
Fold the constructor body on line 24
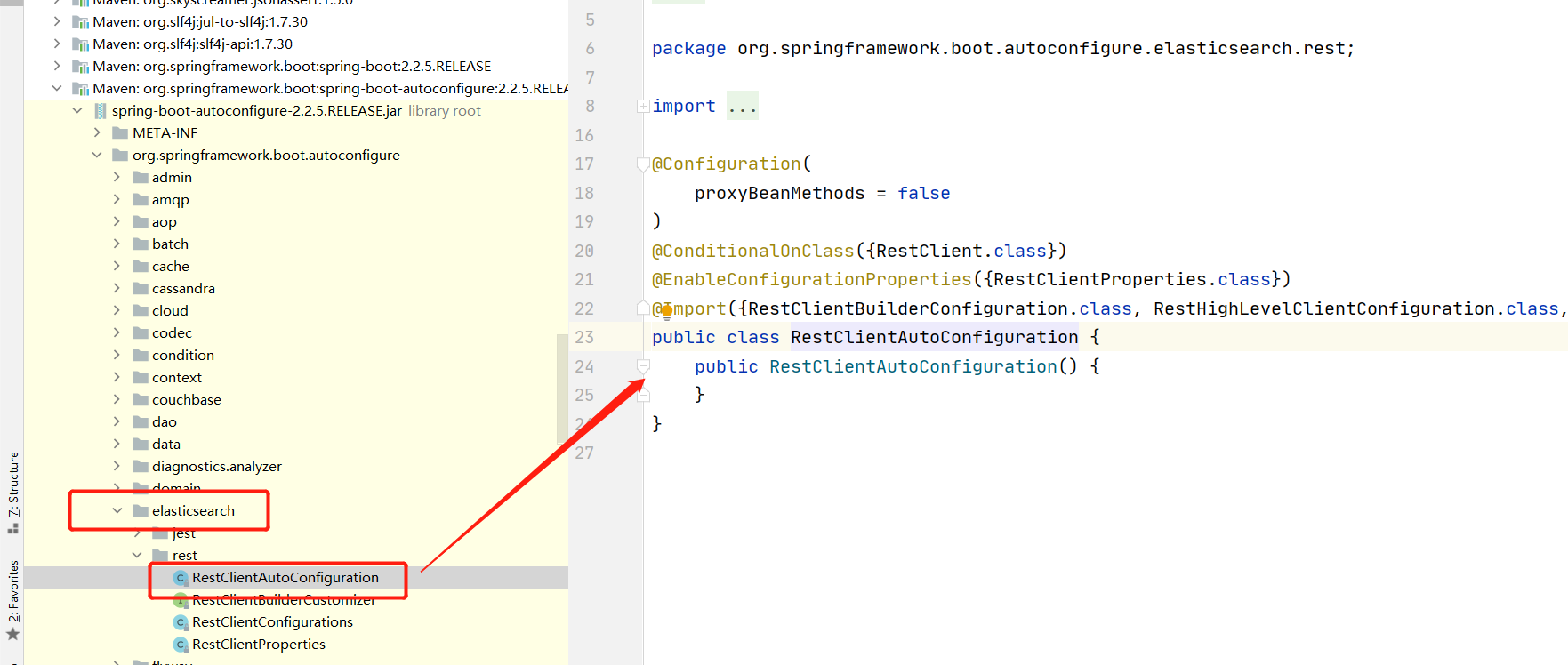[x=643, y=366]
